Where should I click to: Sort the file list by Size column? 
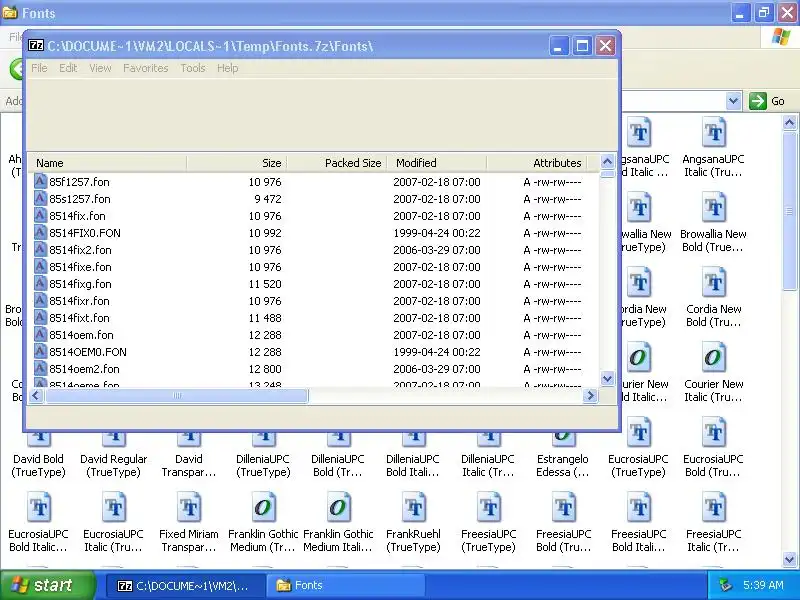click(237, 163)
